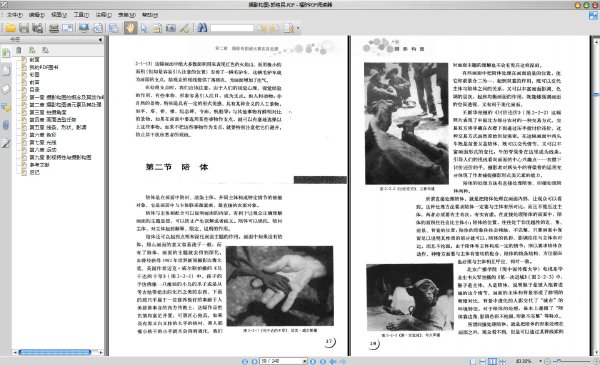Open the 帮助 (Help) menu
Screen dimensions: 600x366
(x=150, y=15)
